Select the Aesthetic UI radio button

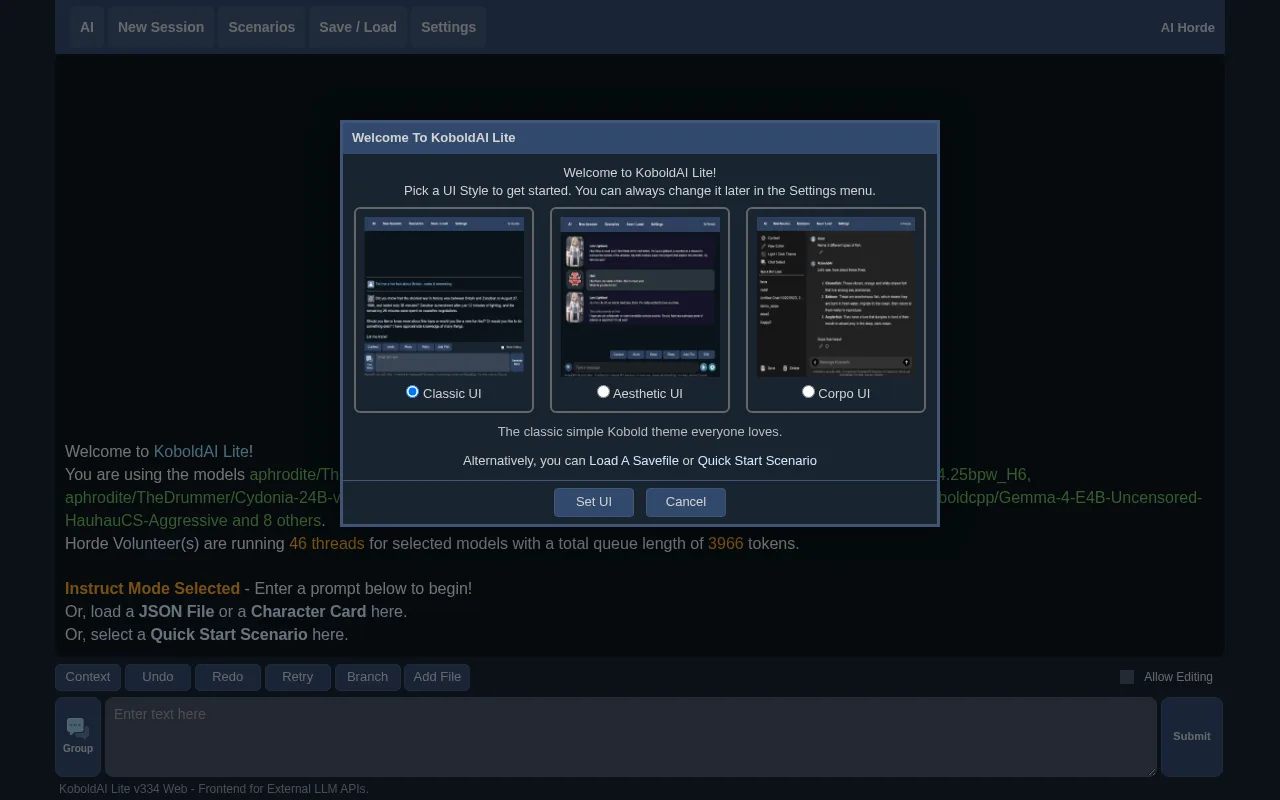tap(603, 392)
